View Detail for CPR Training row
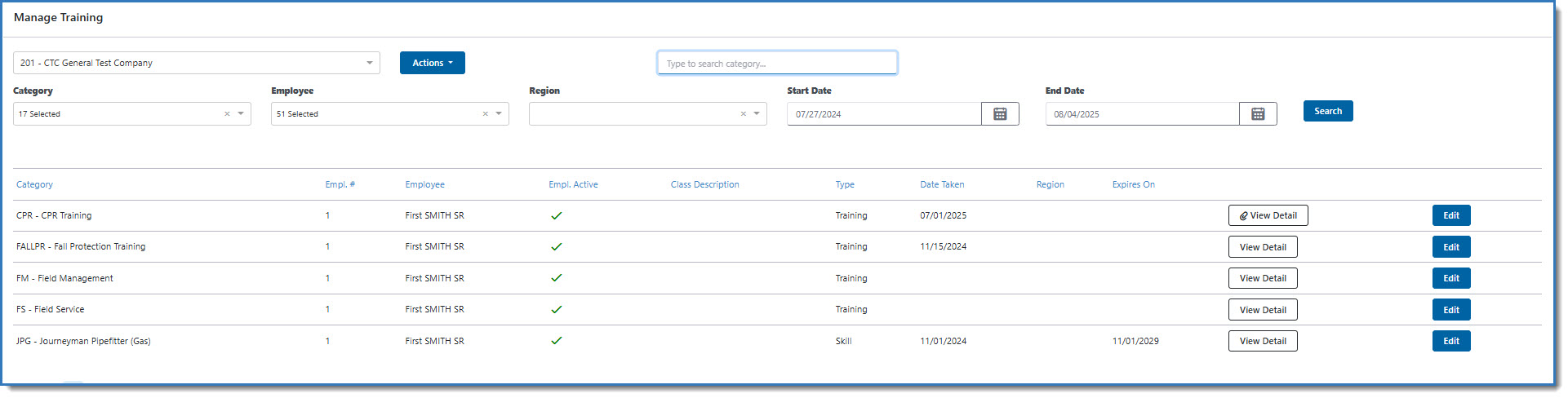 pos(1268,215)
